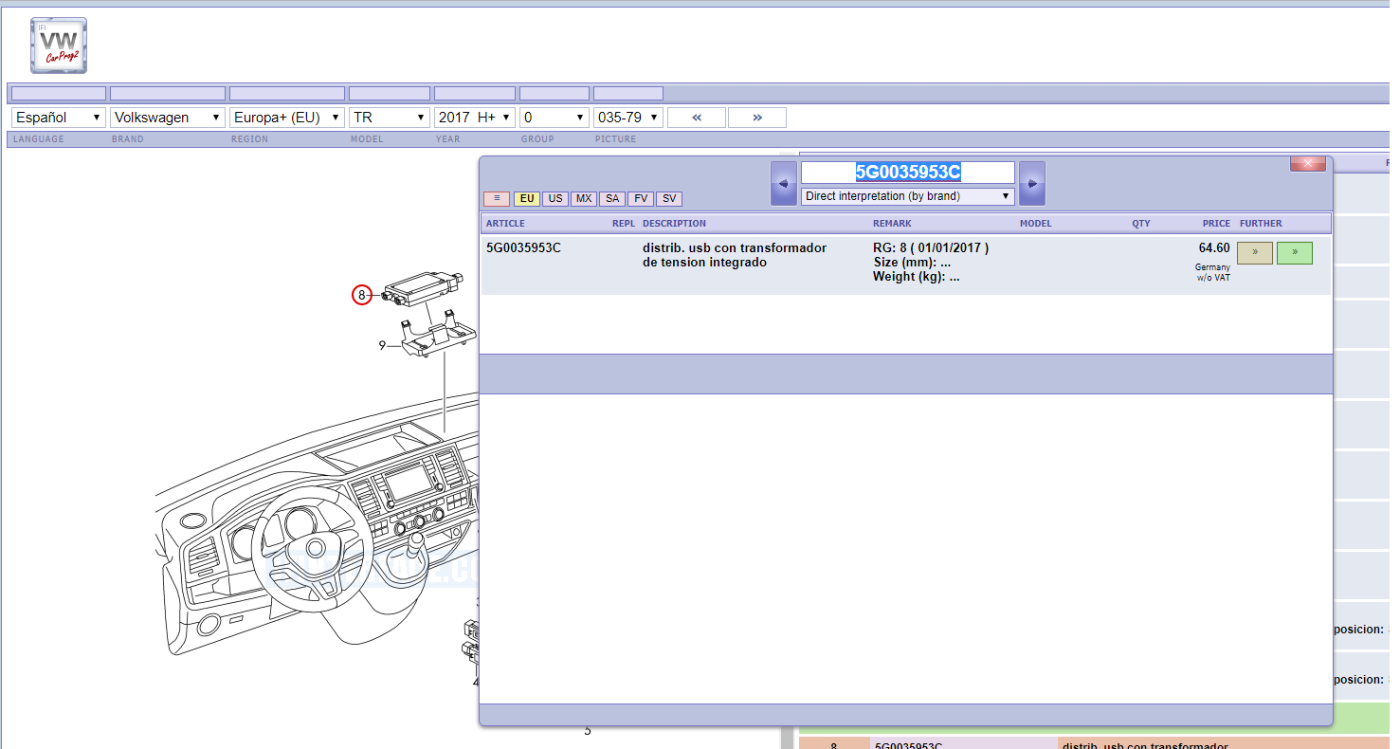Open the Year dropdown showing 2017 H+
The image size is (1400, 749).
click(x=475, y=117)
